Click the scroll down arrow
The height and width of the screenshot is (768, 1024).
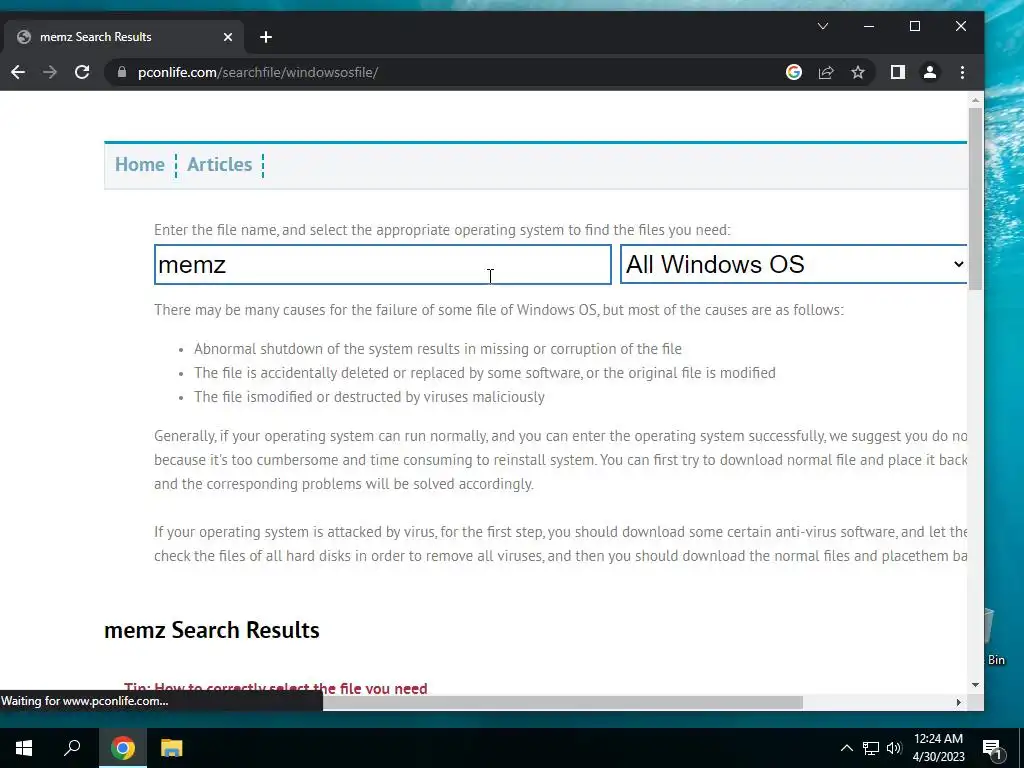click(975, 685)
